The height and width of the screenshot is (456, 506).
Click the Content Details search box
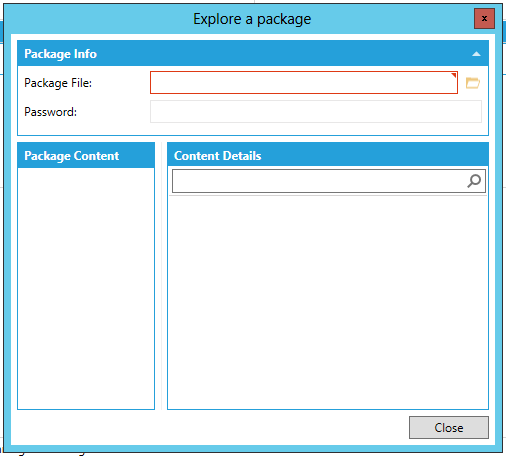click(x=329, y=181)
